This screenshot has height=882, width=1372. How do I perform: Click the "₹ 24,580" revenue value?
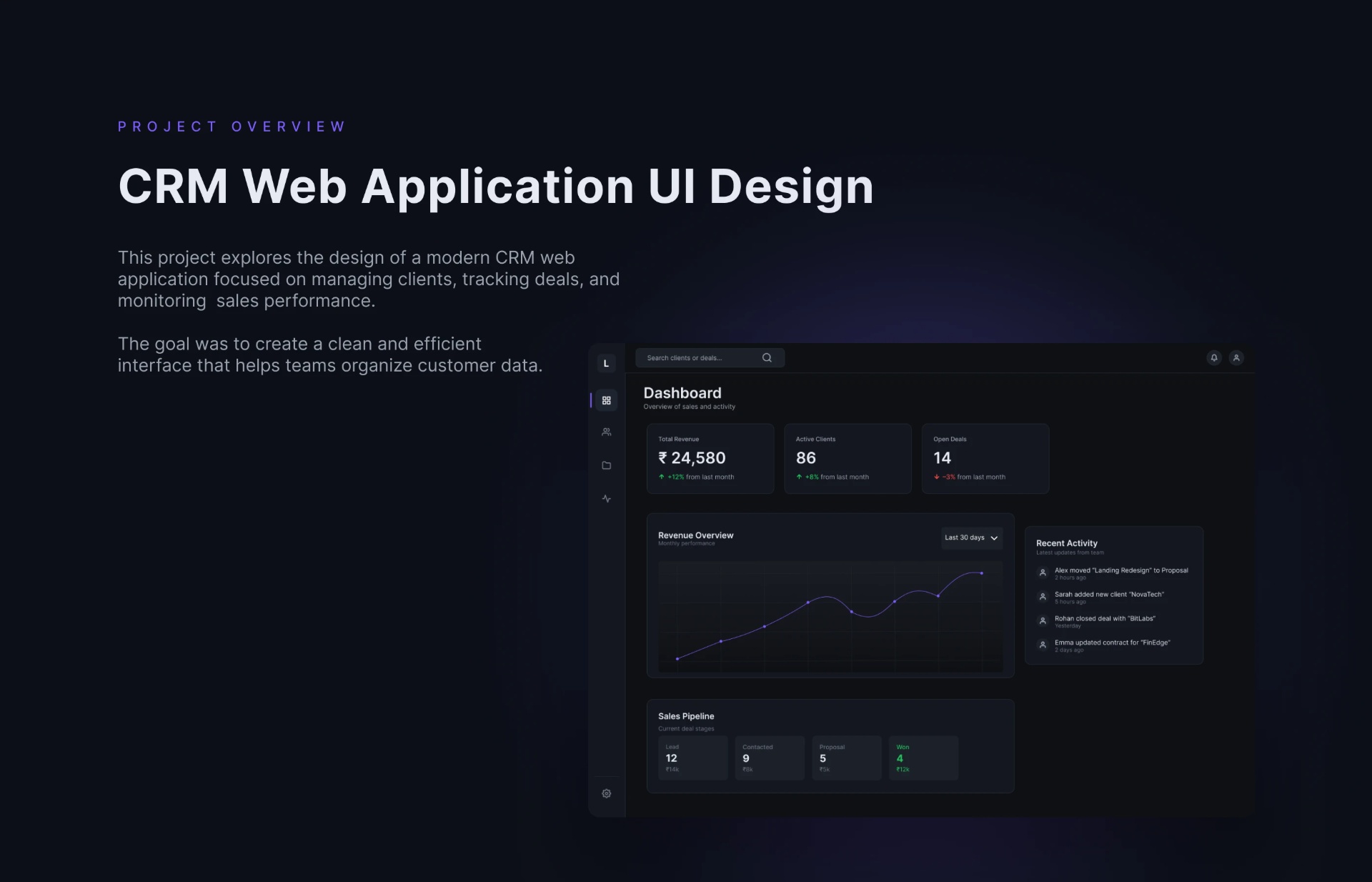pos(692,458)
